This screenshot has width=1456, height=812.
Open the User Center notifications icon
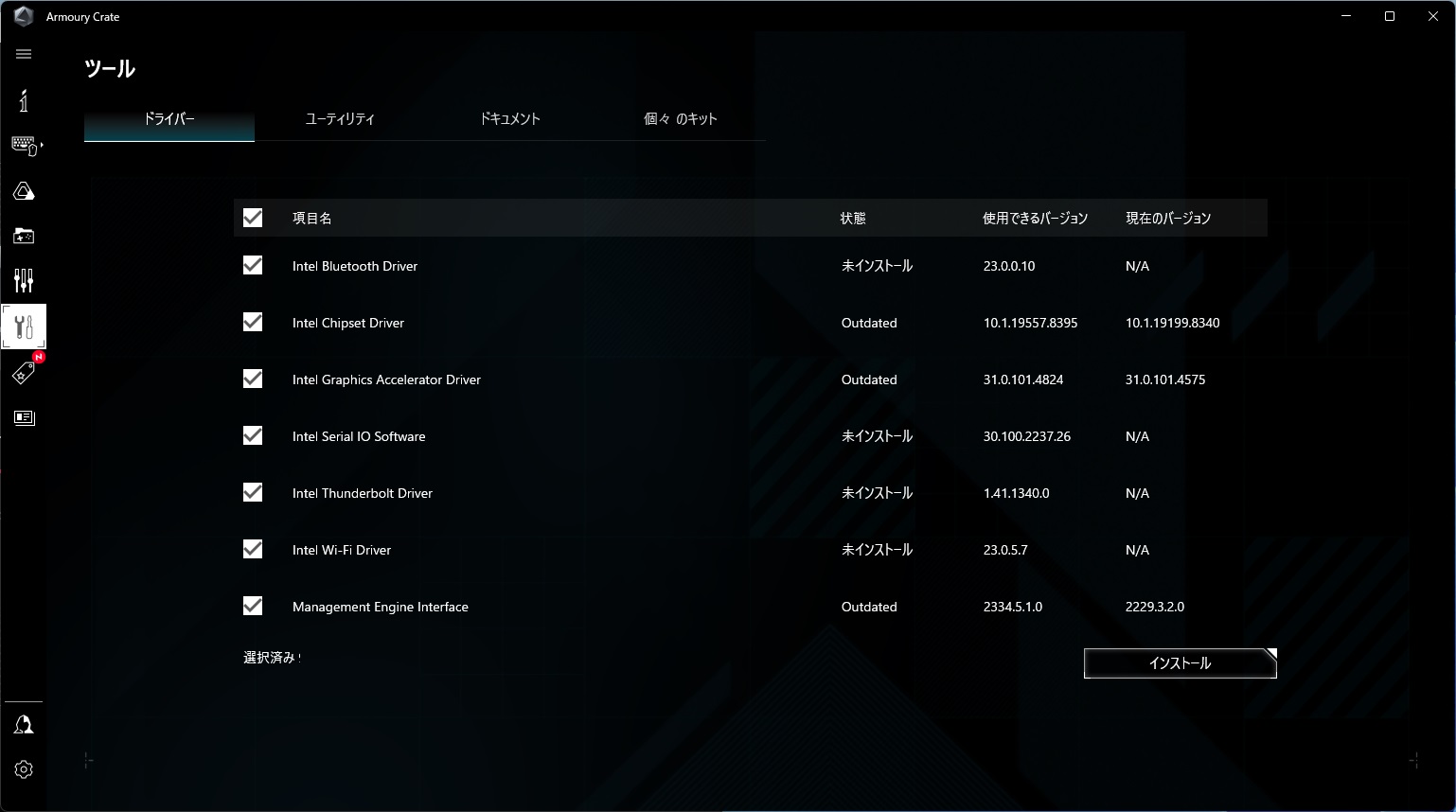click(x=24, y=725)
